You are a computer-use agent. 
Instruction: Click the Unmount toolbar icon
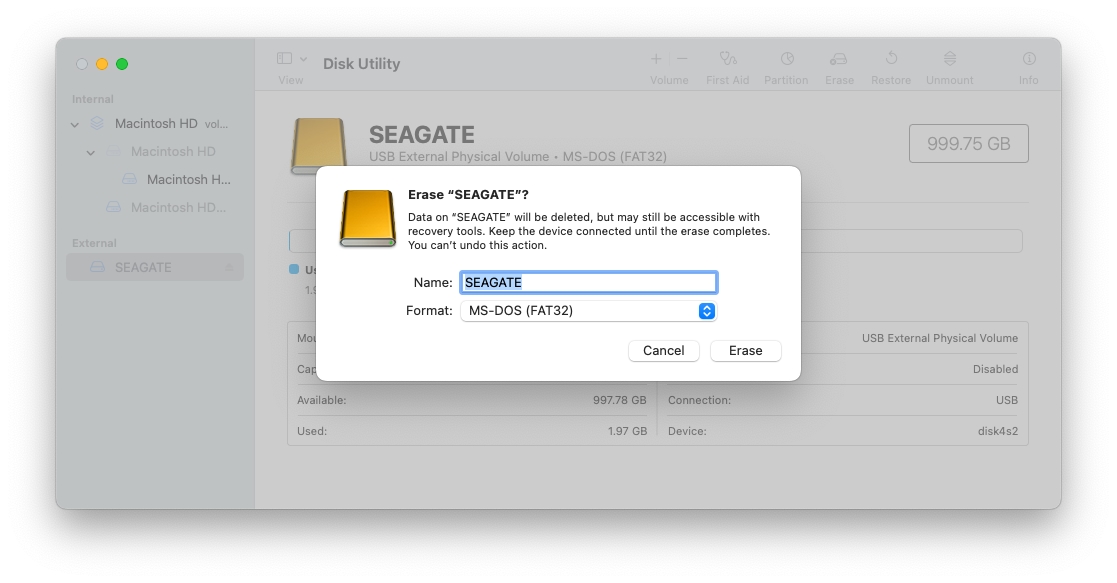click(950, 58)
